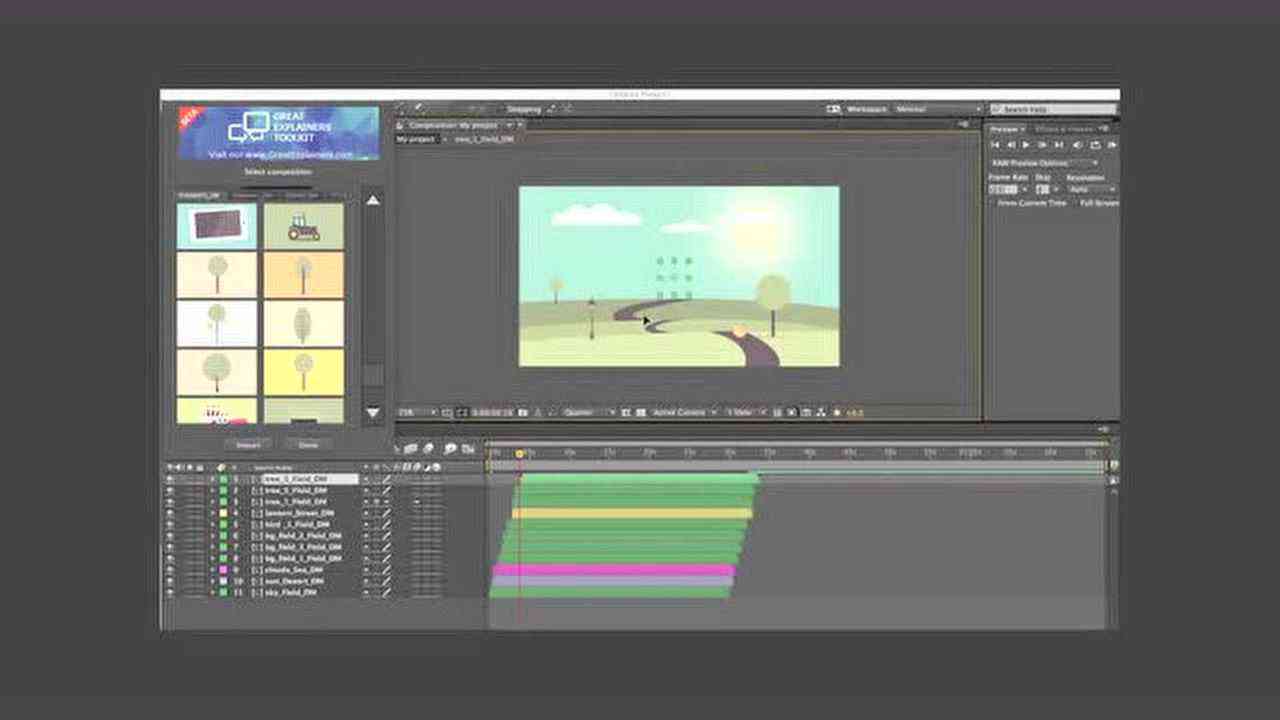Expand the lantern_Street_DM layer properties
Screen dimensions: 1280x720
(212, 513)
